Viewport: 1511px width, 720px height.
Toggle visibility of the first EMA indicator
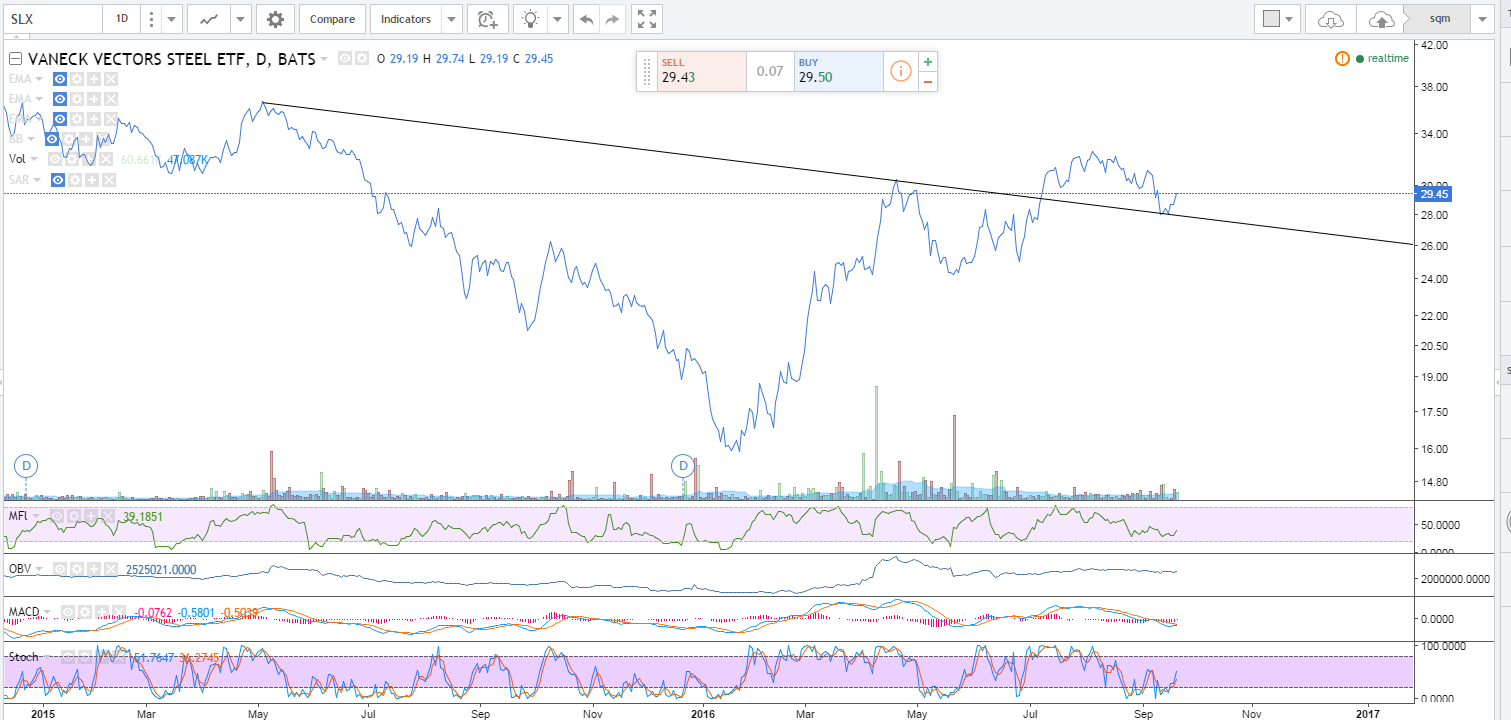pos(60,79)
